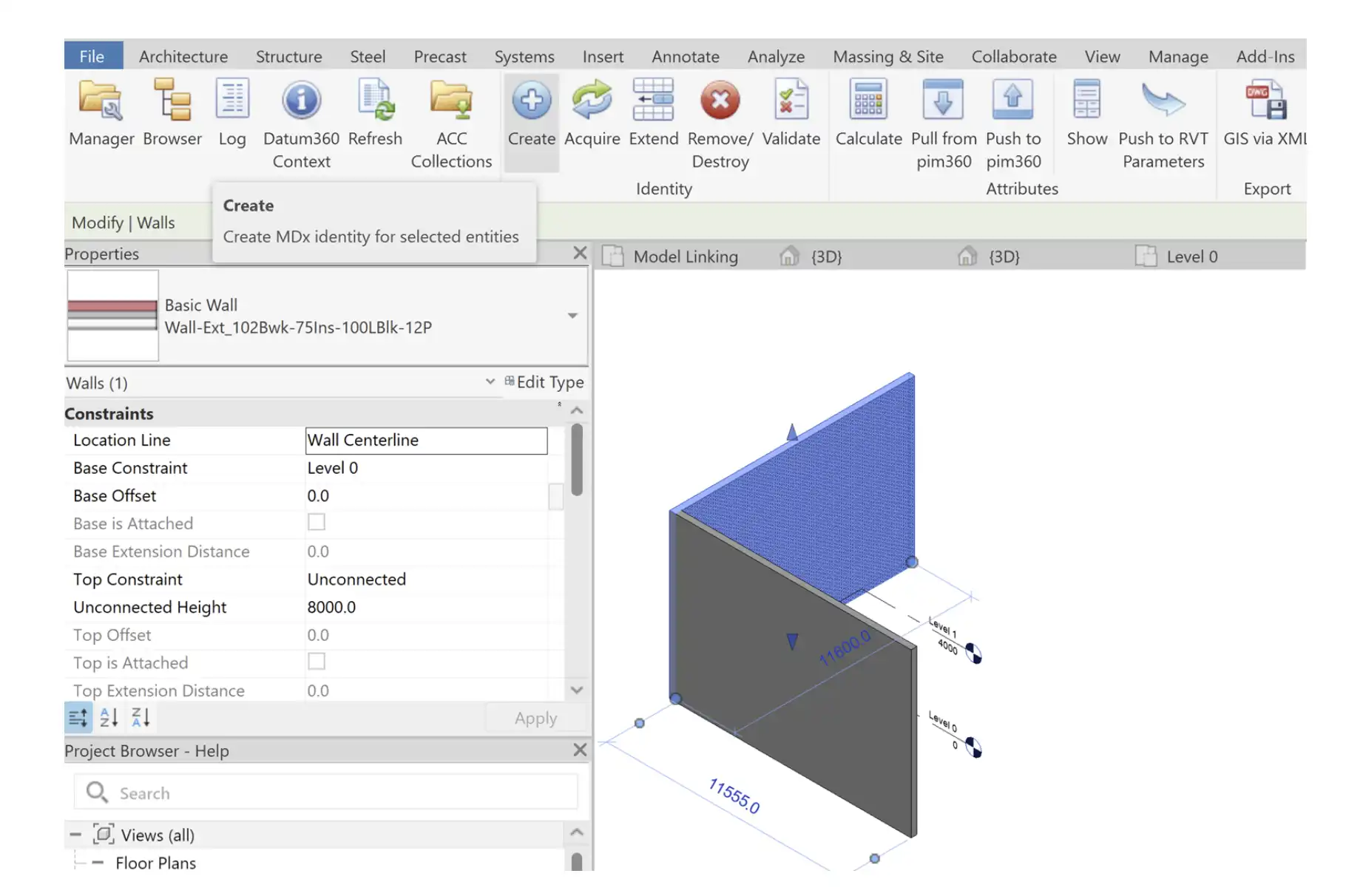The height and width of the screenshot is (896, 1363).
Task: Open the Datum360 Context icon
Action: (x=301, y=102)
